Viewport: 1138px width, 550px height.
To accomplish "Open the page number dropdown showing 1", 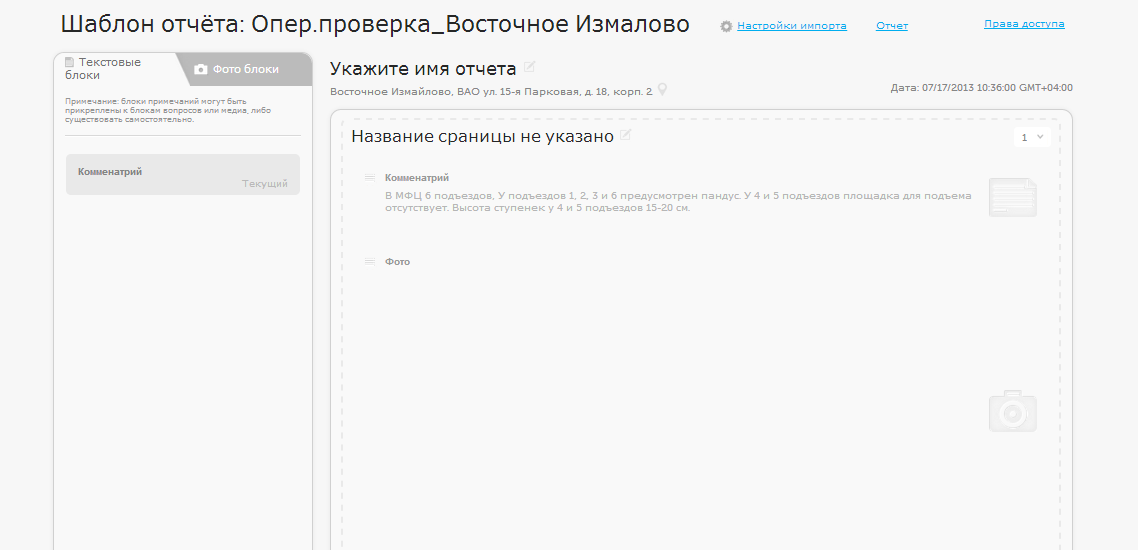I will pos(1031,137).
